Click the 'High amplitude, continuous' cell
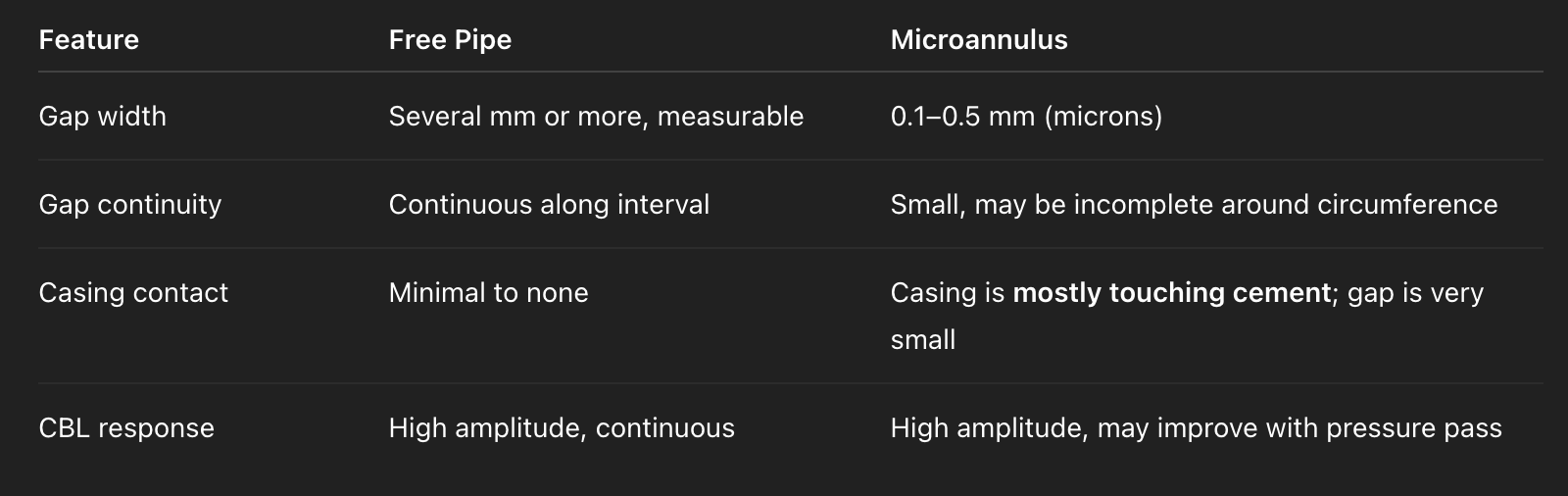The height and width of the screenshot is (496, 1568). point(562,428)
